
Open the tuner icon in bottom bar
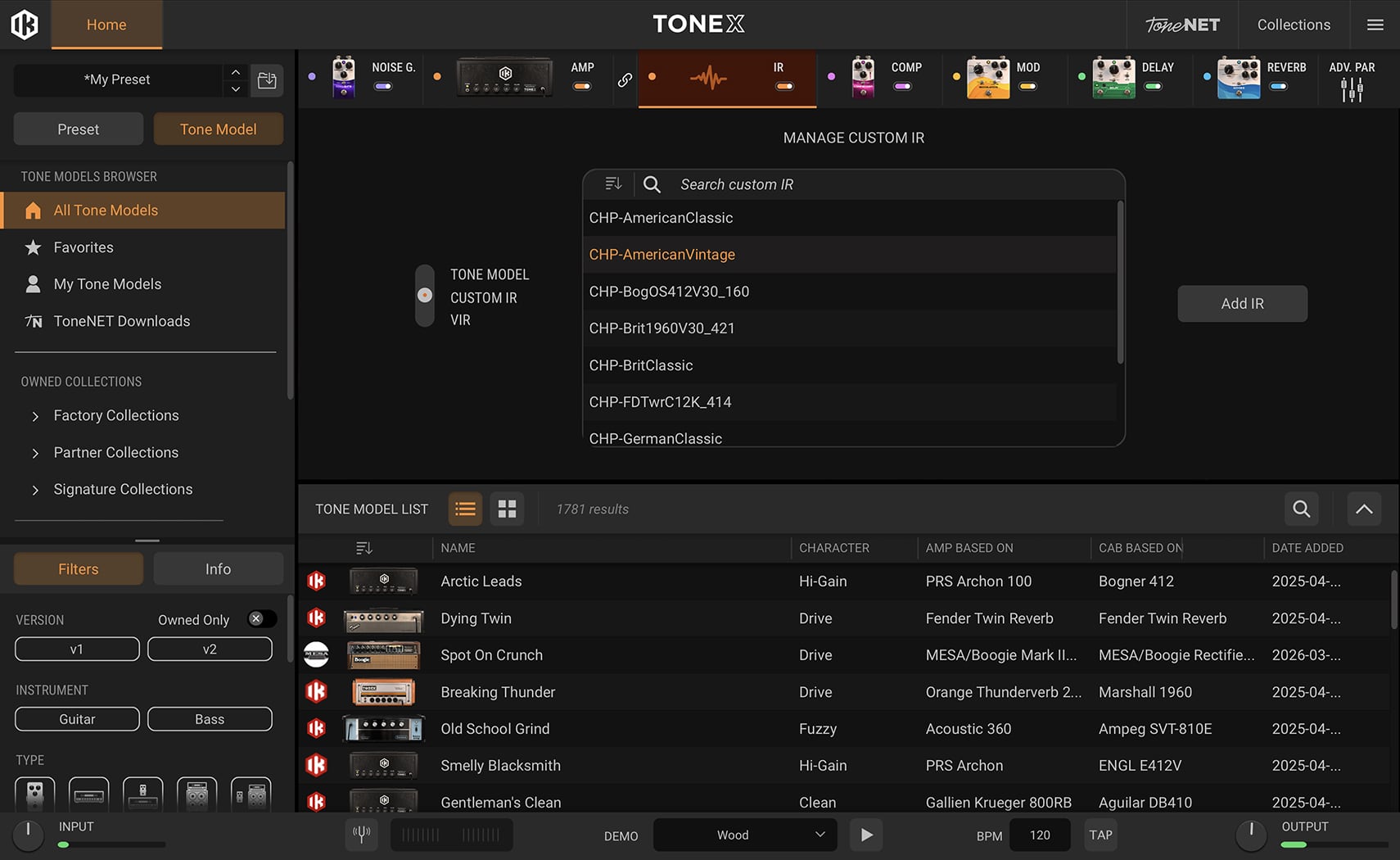coord(361,835)
